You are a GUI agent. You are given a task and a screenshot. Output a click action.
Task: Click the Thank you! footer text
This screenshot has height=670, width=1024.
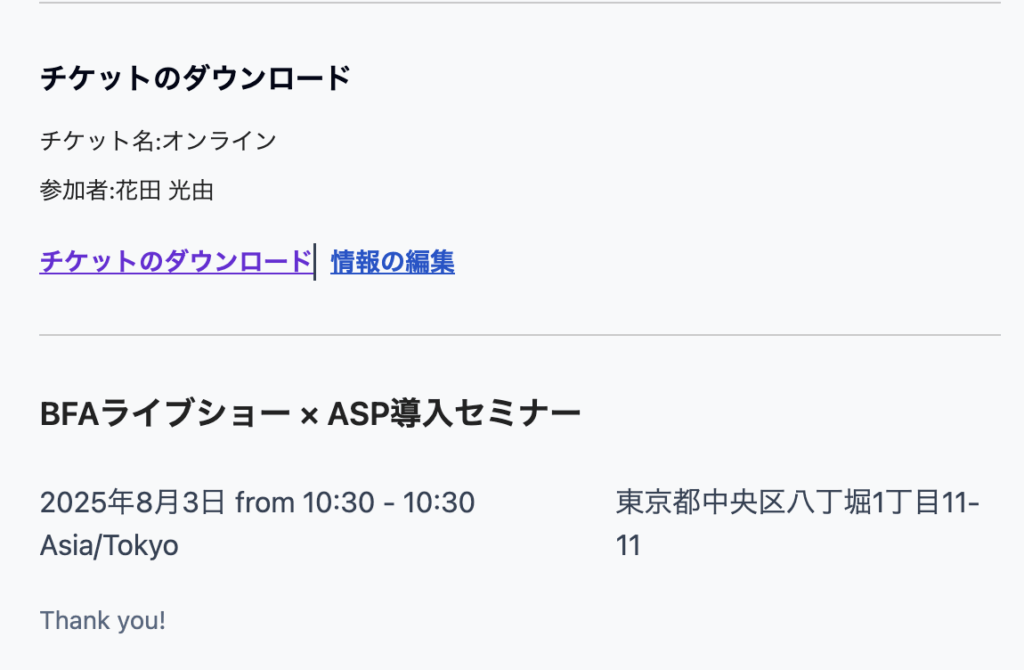coord(103,620)
